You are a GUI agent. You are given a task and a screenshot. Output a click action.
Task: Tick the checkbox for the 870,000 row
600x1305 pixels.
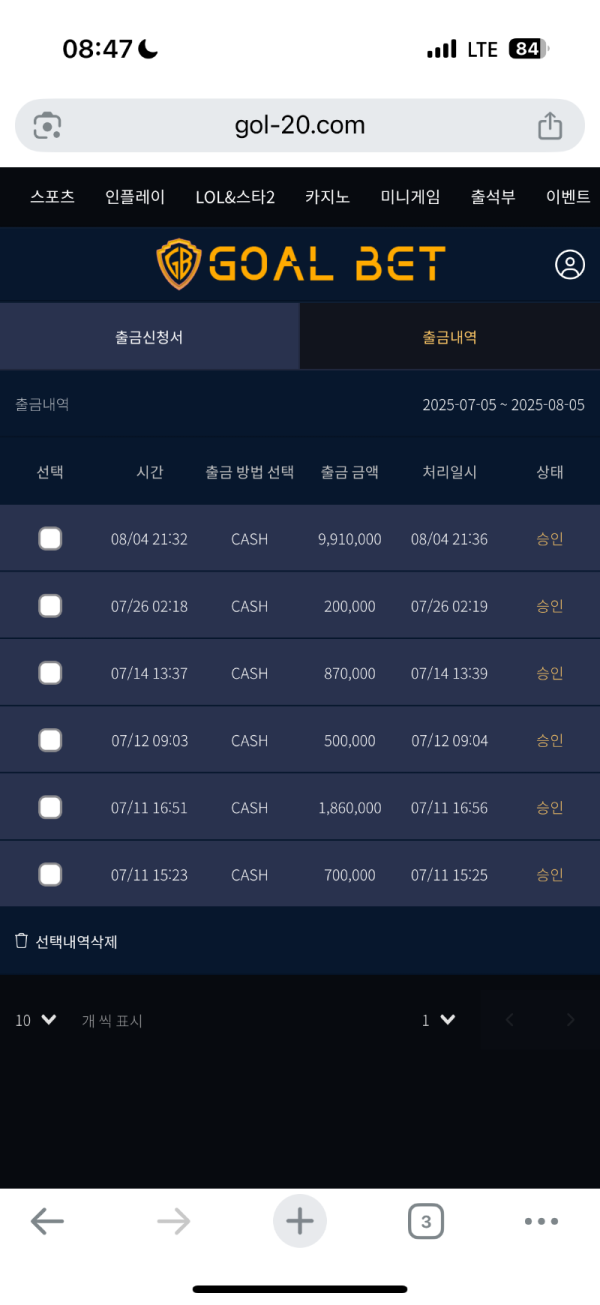50,673
